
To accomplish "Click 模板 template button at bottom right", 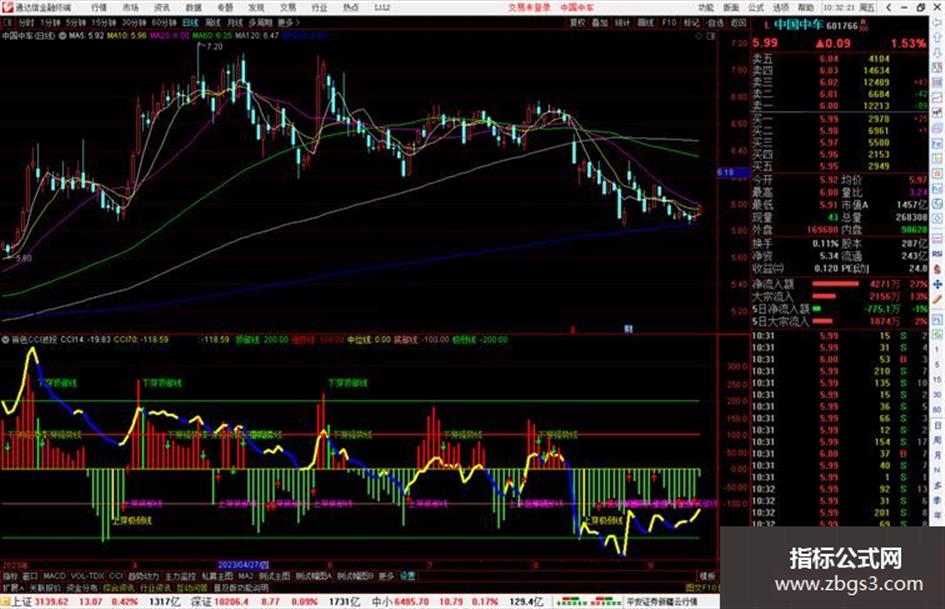I will click(x=707, y=576).
